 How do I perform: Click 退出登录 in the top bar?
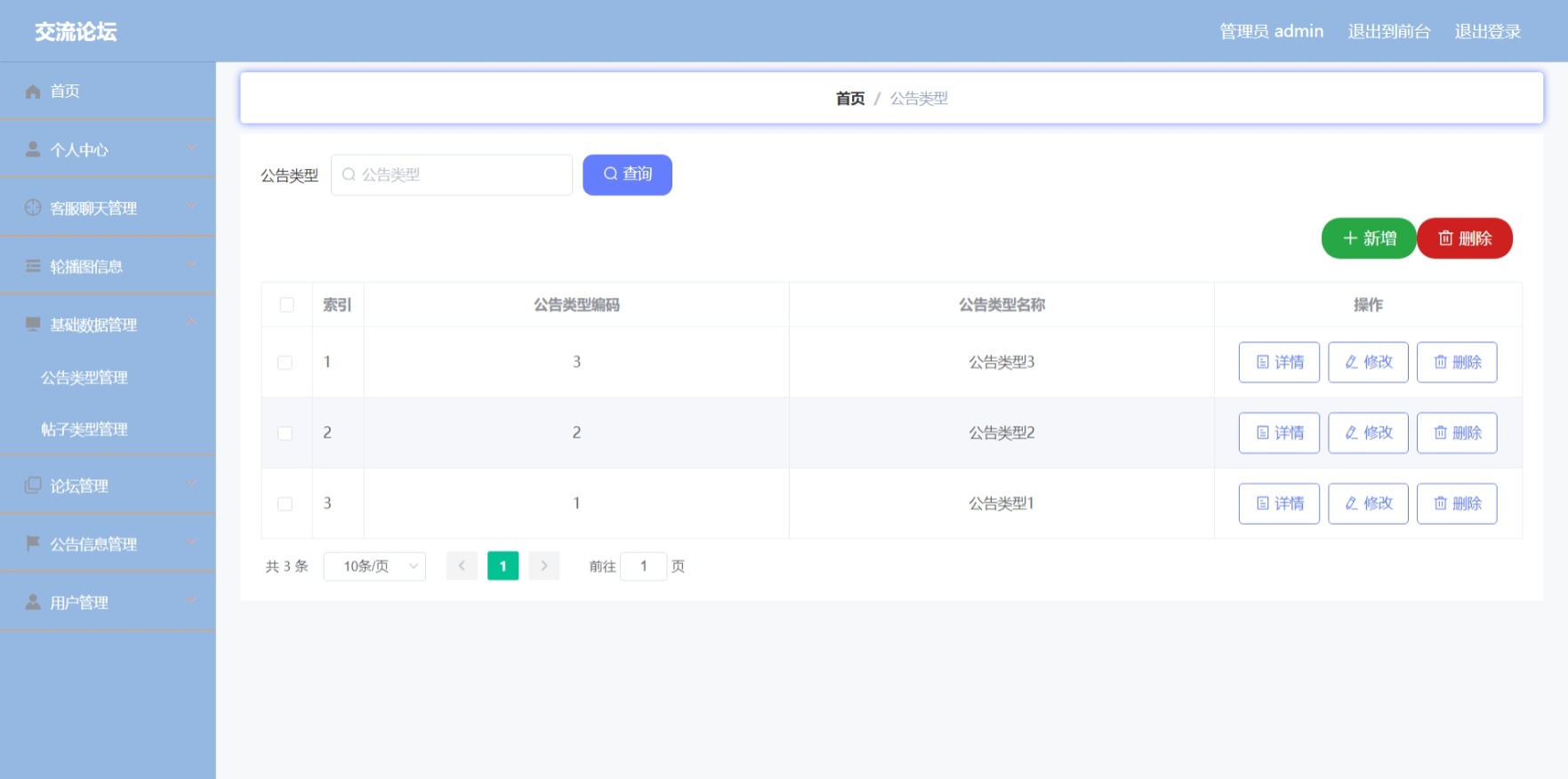point(1487,31)
